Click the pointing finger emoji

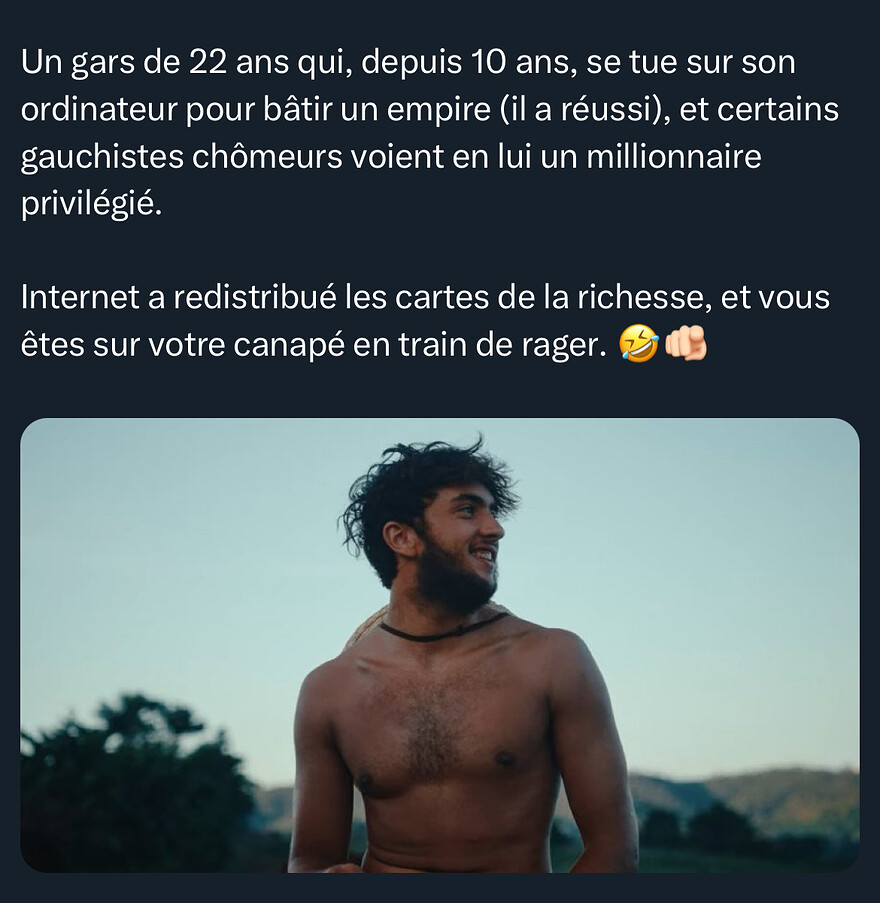tap(686, 344)
